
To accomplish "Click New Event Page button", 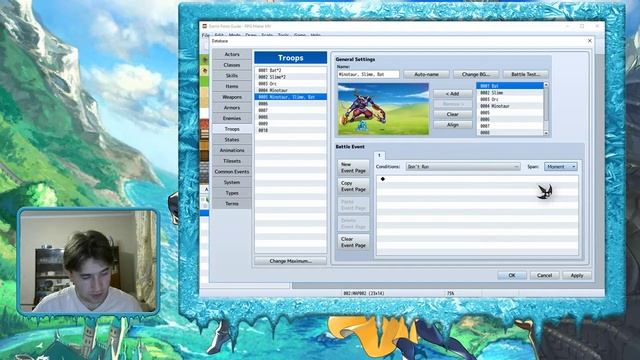I will [x=353, y=167].
